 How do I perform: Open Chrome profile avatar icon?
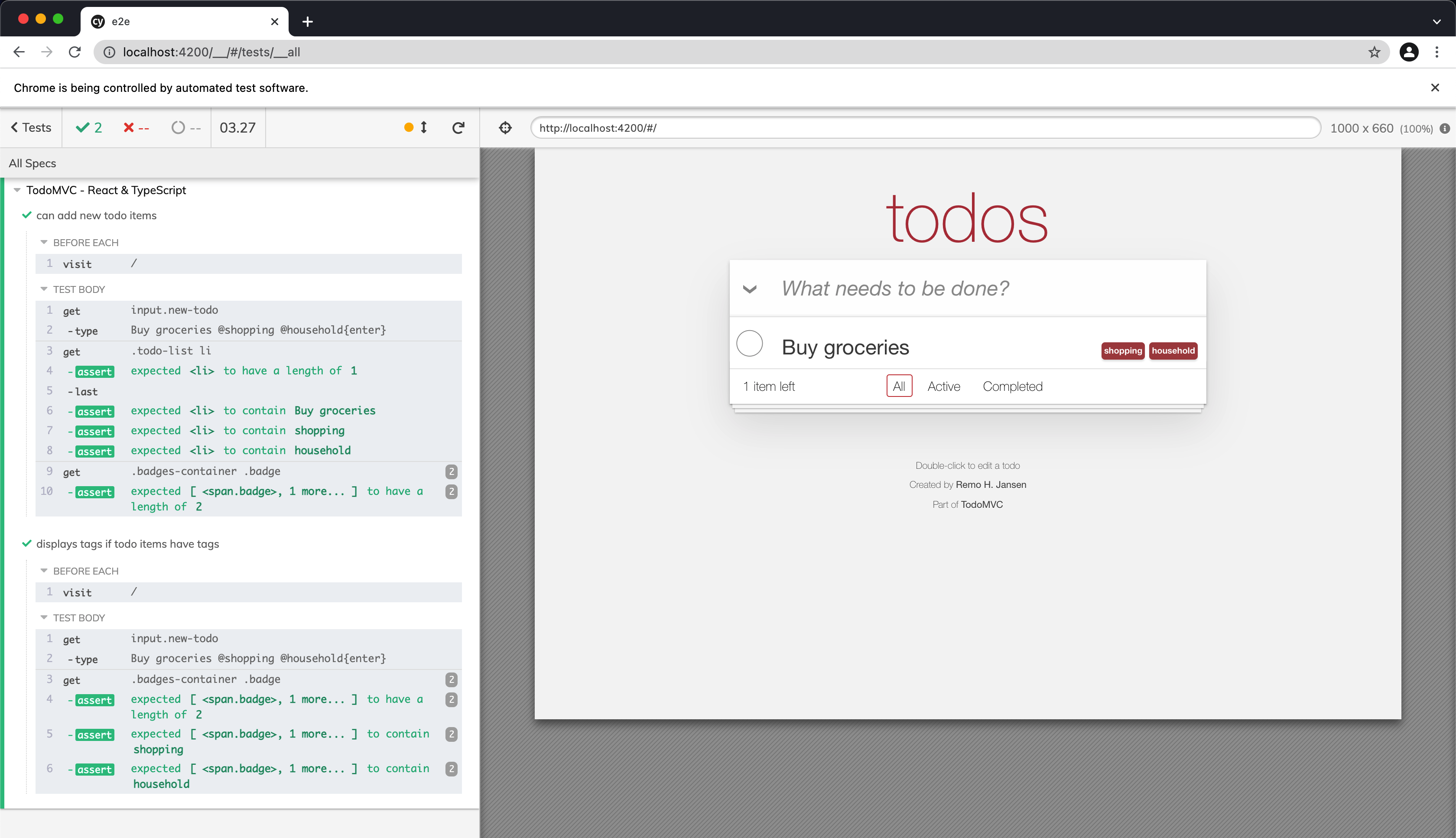(1408, 52)
